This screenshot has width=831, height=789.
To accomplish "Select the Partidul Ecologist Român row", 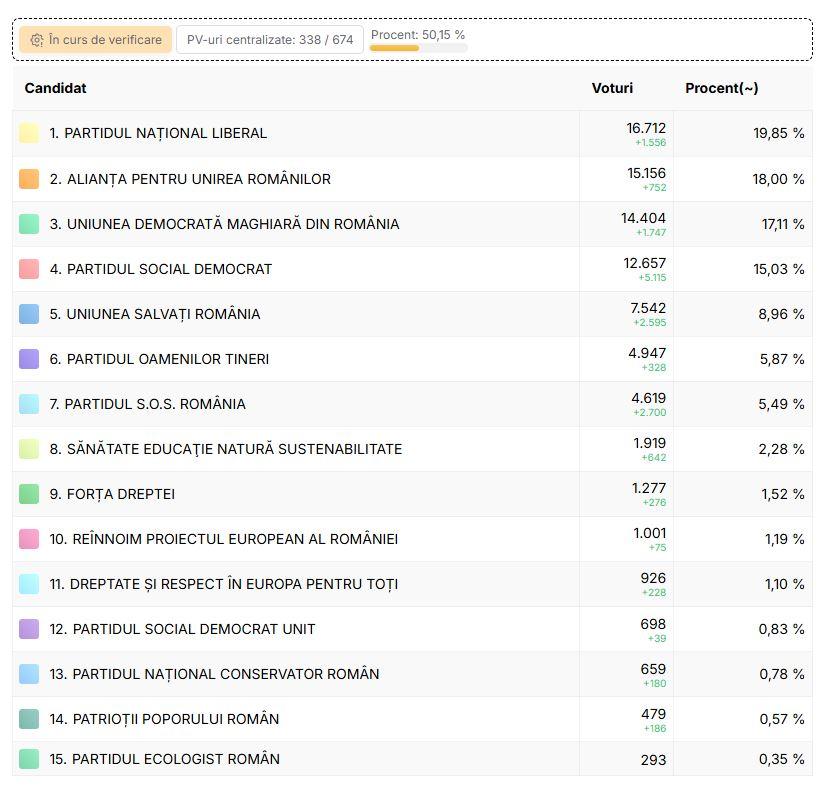I will (412, 759).
